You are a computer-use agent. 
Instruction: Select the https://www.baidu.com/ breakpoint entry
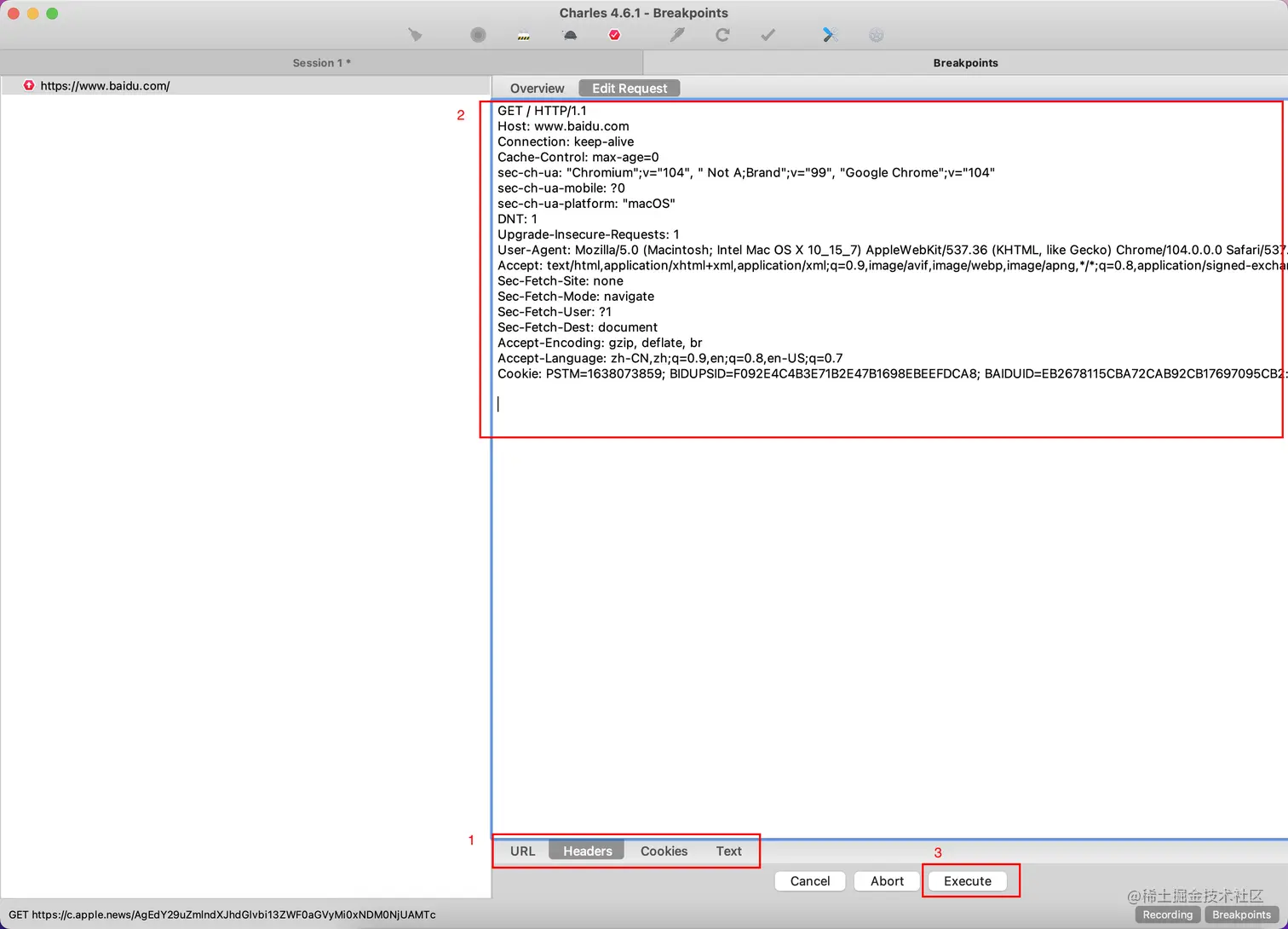coord(245,85)
